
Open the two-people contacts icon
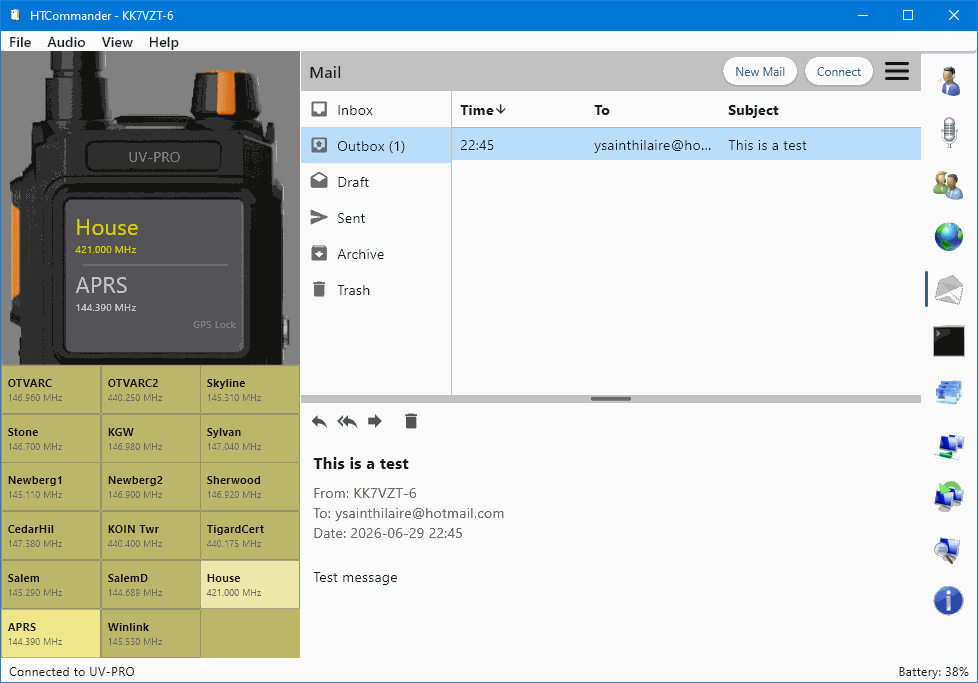949,185
